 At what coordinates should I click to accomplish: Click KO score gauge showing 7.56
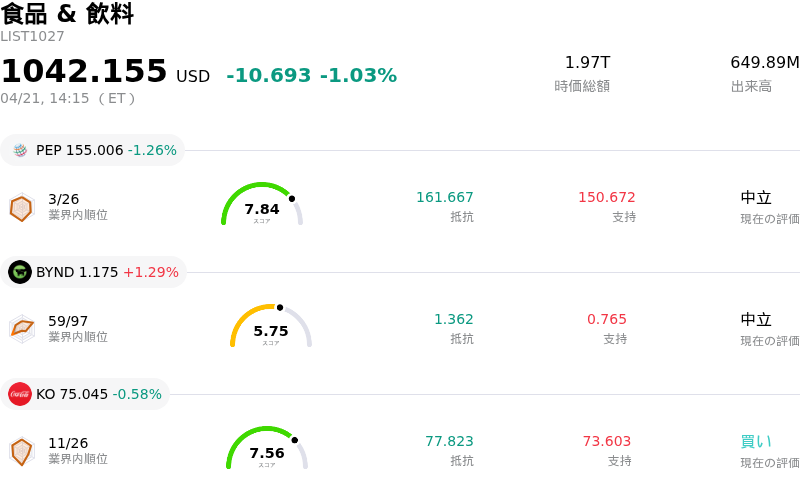(267, 449)
